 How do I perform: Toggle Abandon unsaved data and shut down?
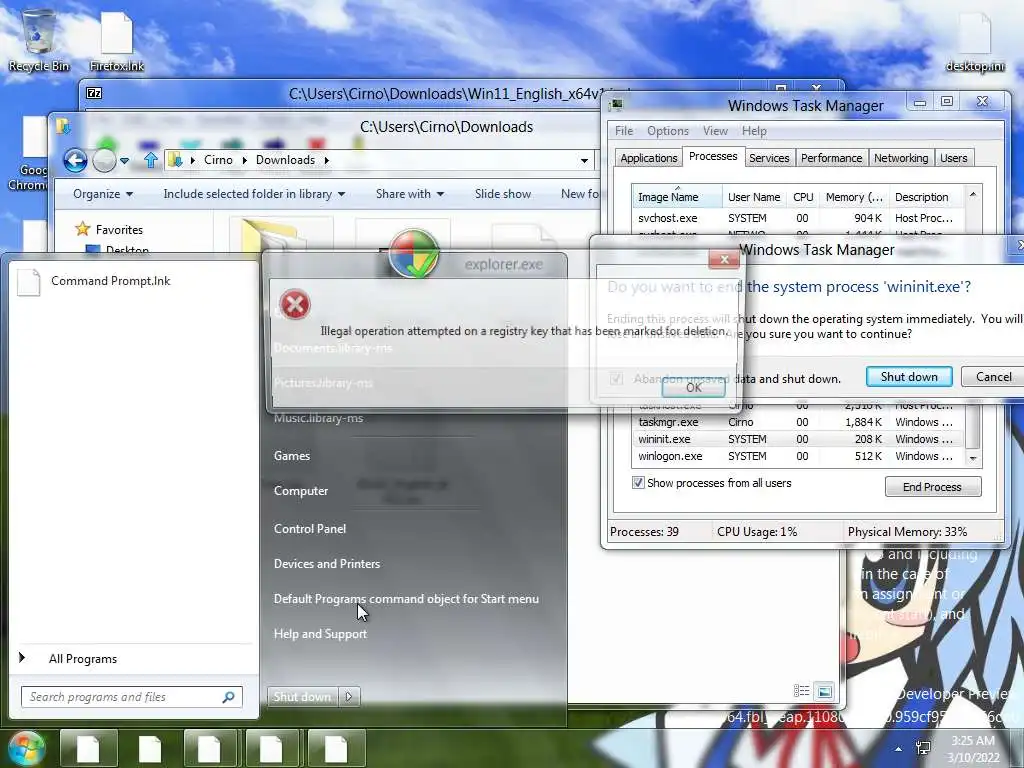click(x=616, y=379)
